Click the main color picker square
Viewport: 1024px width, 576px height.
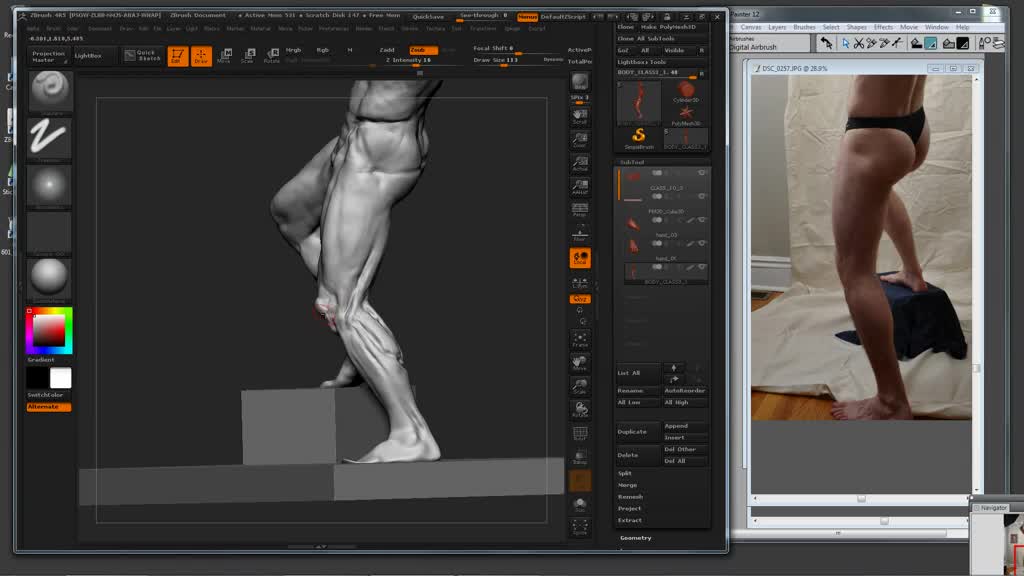coord(49,330)
